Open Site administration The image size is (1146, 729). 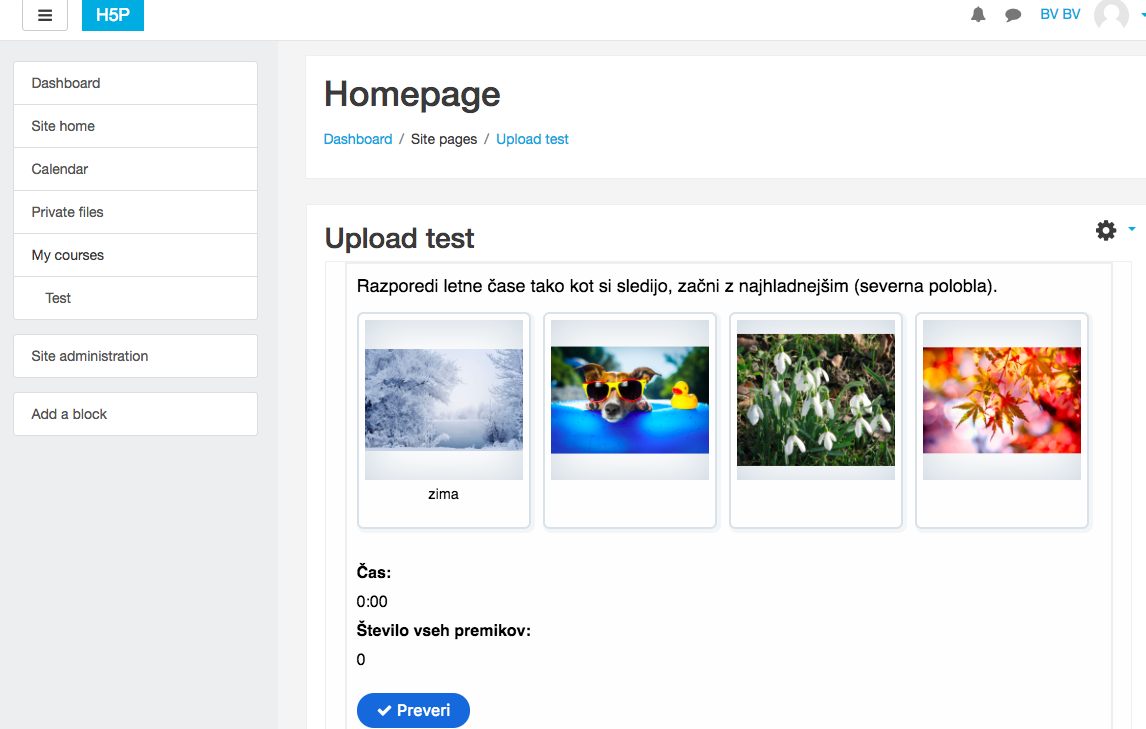point(135,356)
